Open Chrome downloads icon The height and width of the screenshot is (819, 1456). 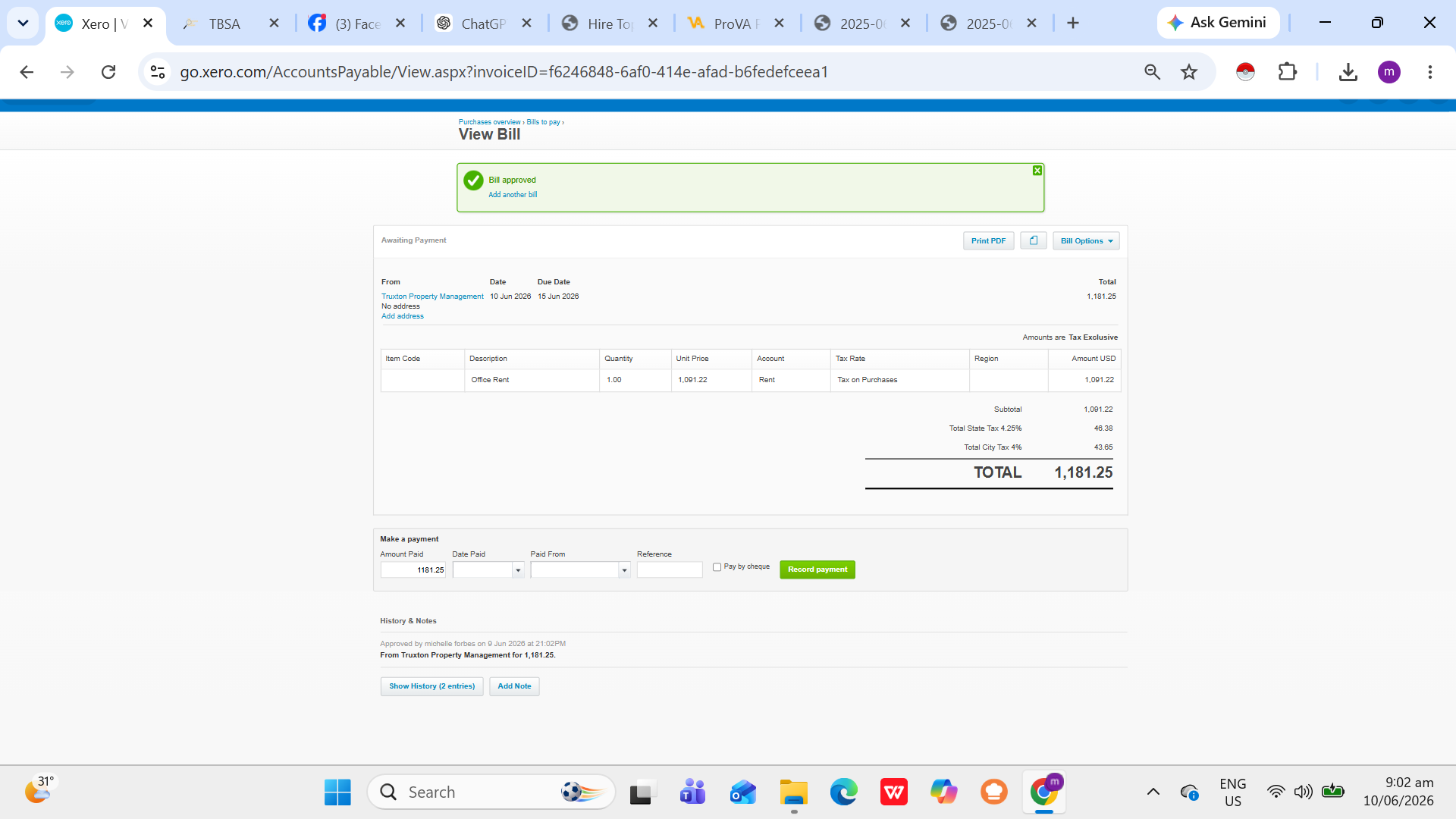1348,72
